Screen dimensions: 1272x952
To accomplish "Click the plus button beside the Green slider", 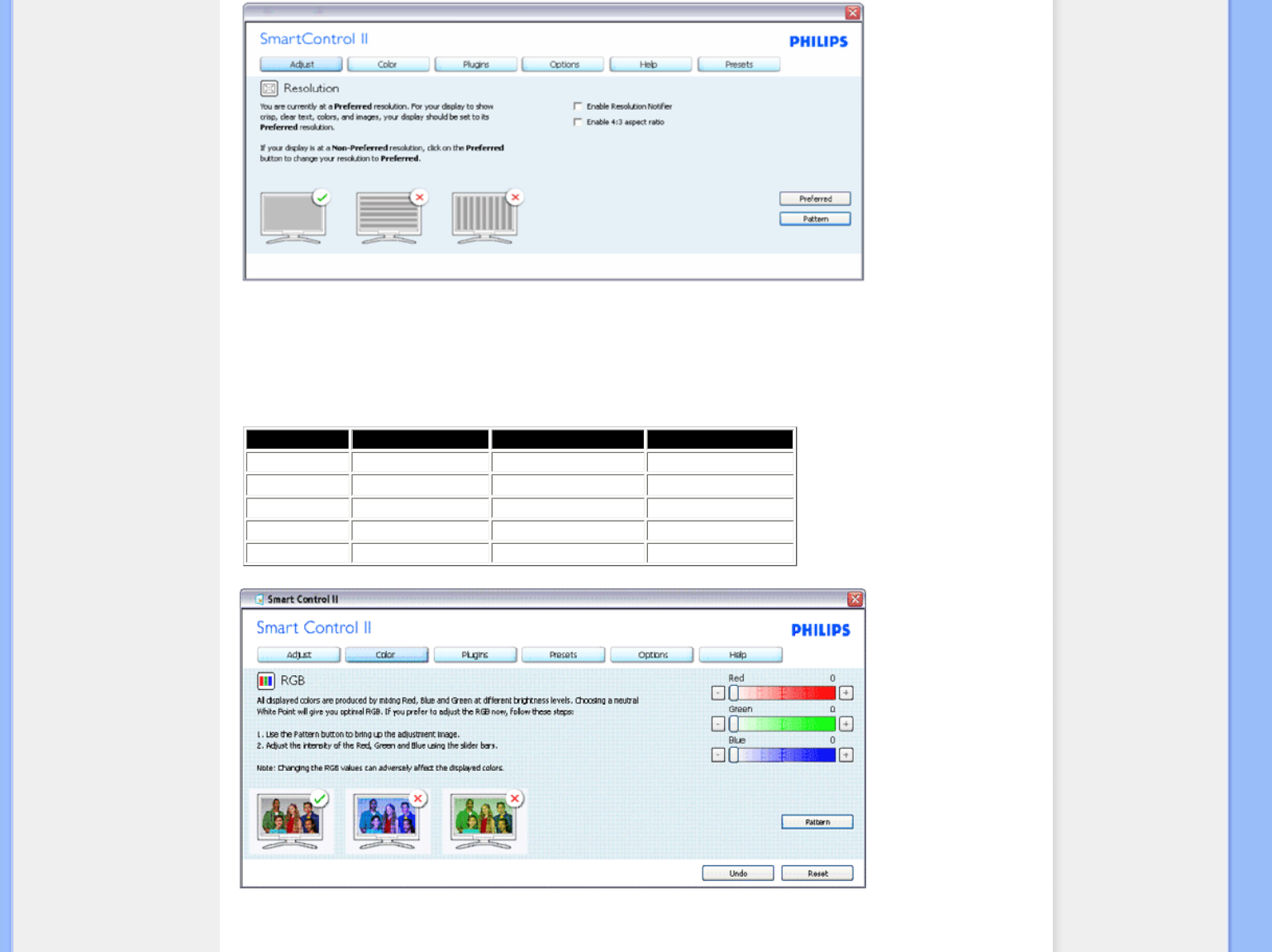I will click(846, 724).
